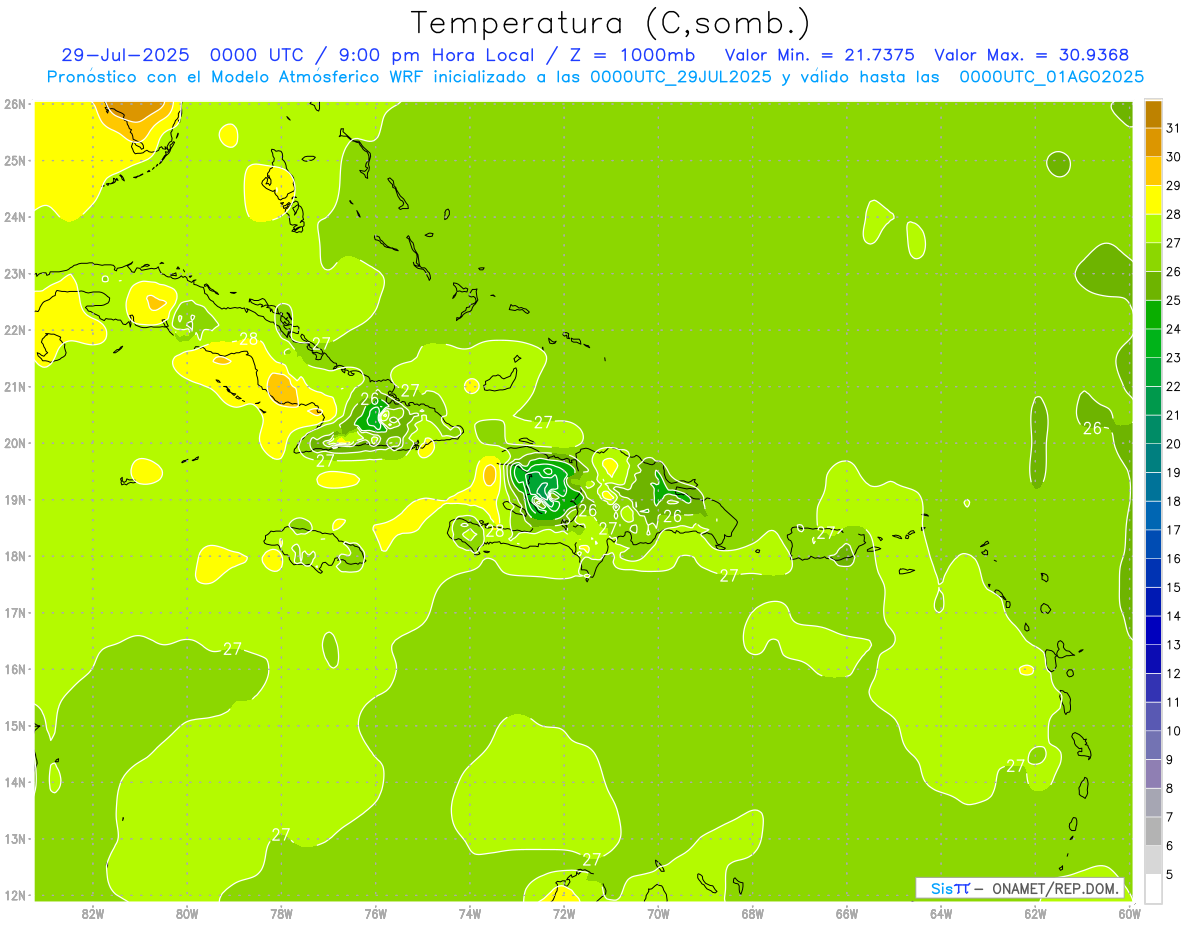1200x927 pixels.
Task: Click the 64W longitude axis label
Action: pos(941,913)
